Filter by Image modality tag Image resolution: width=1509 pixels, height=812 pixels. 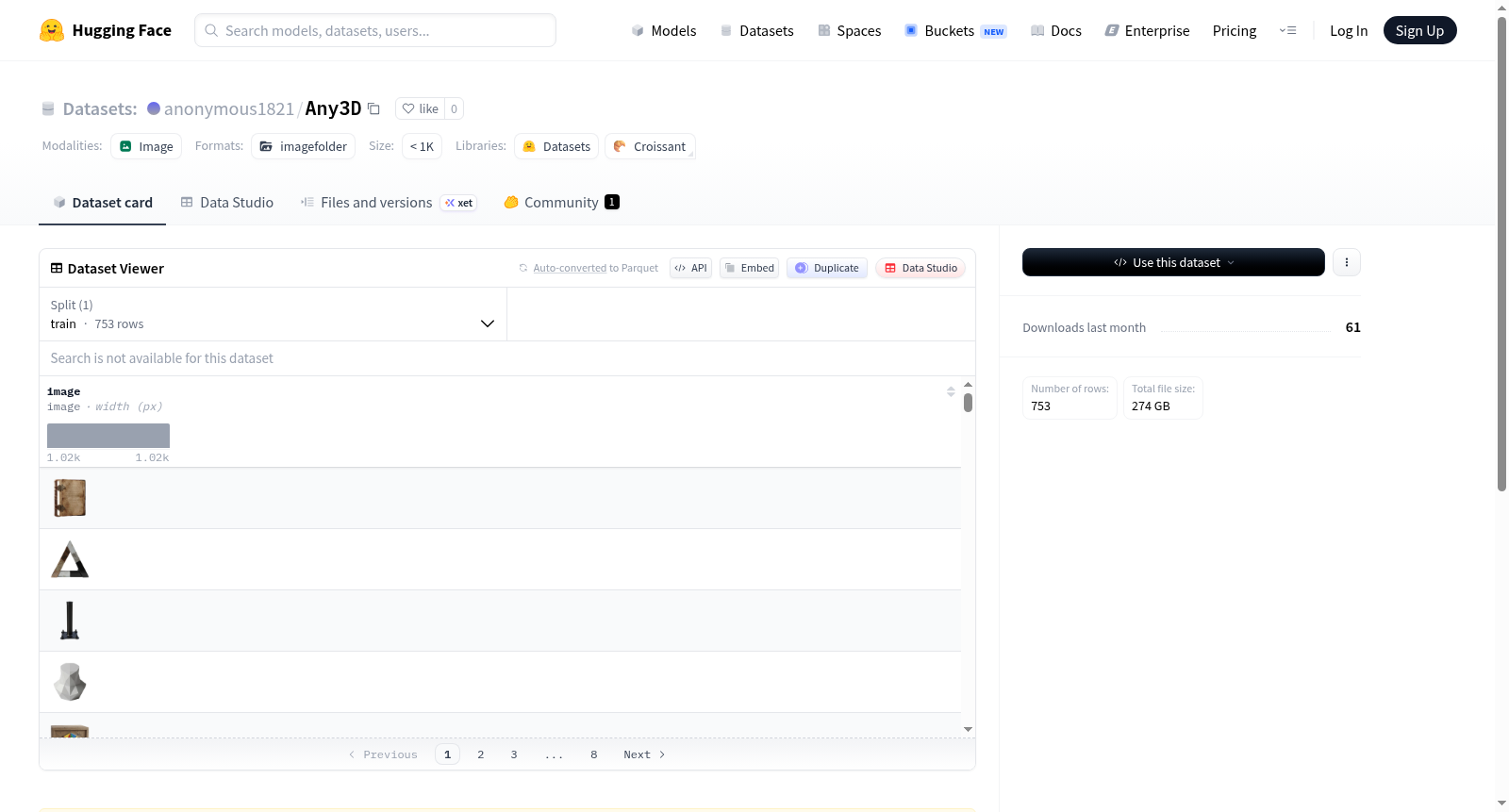pyautogui.click(x=146, y=146)
